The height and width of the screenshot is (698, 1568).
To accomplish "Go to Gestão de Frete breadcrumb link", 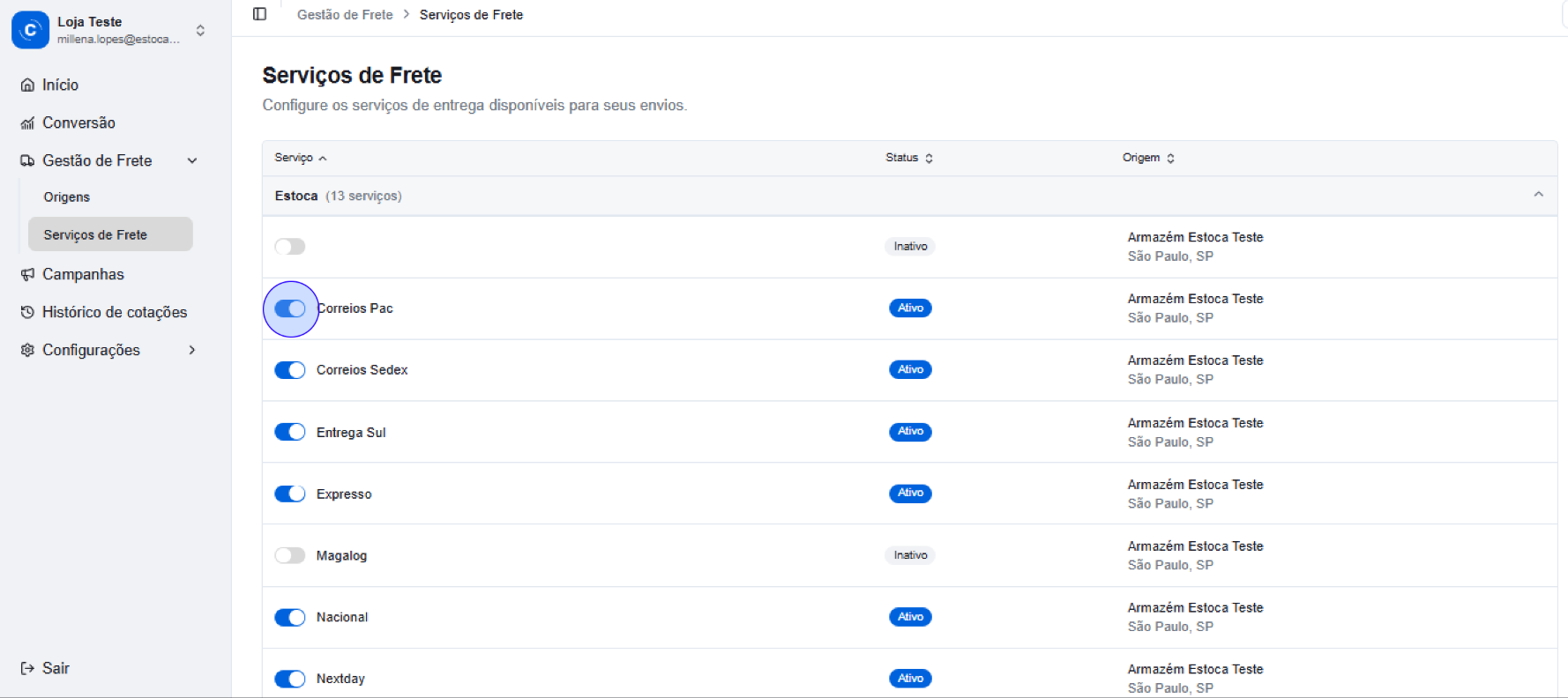I will point(345,15).
